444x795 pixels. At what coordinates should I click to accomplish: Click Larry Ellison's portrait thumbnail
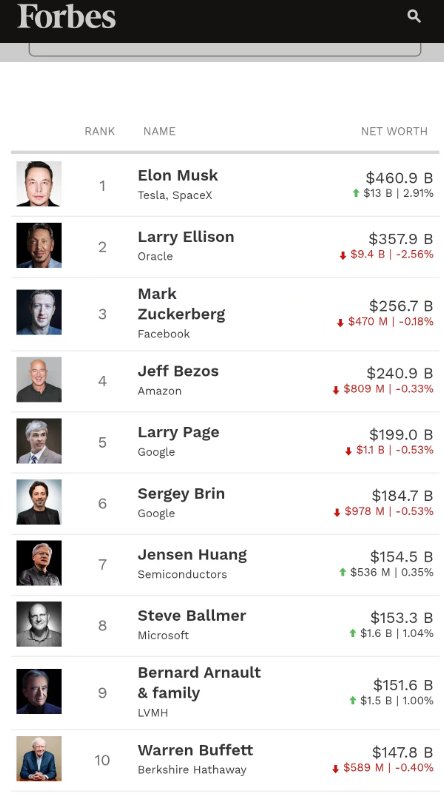click(39, 245)
